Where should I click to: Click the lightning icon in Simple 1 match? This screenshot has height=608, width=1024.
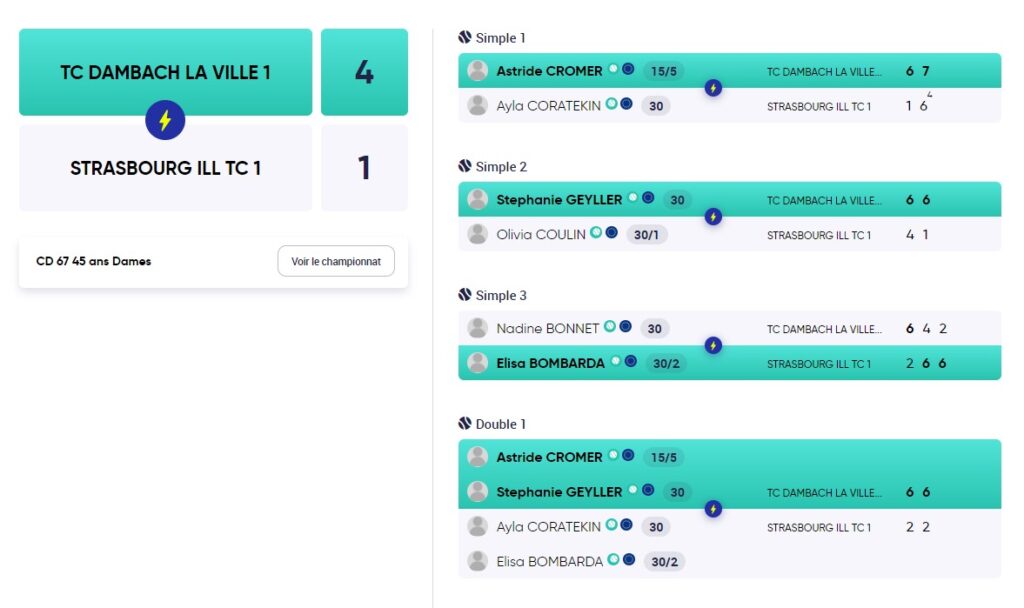point(713,88)
